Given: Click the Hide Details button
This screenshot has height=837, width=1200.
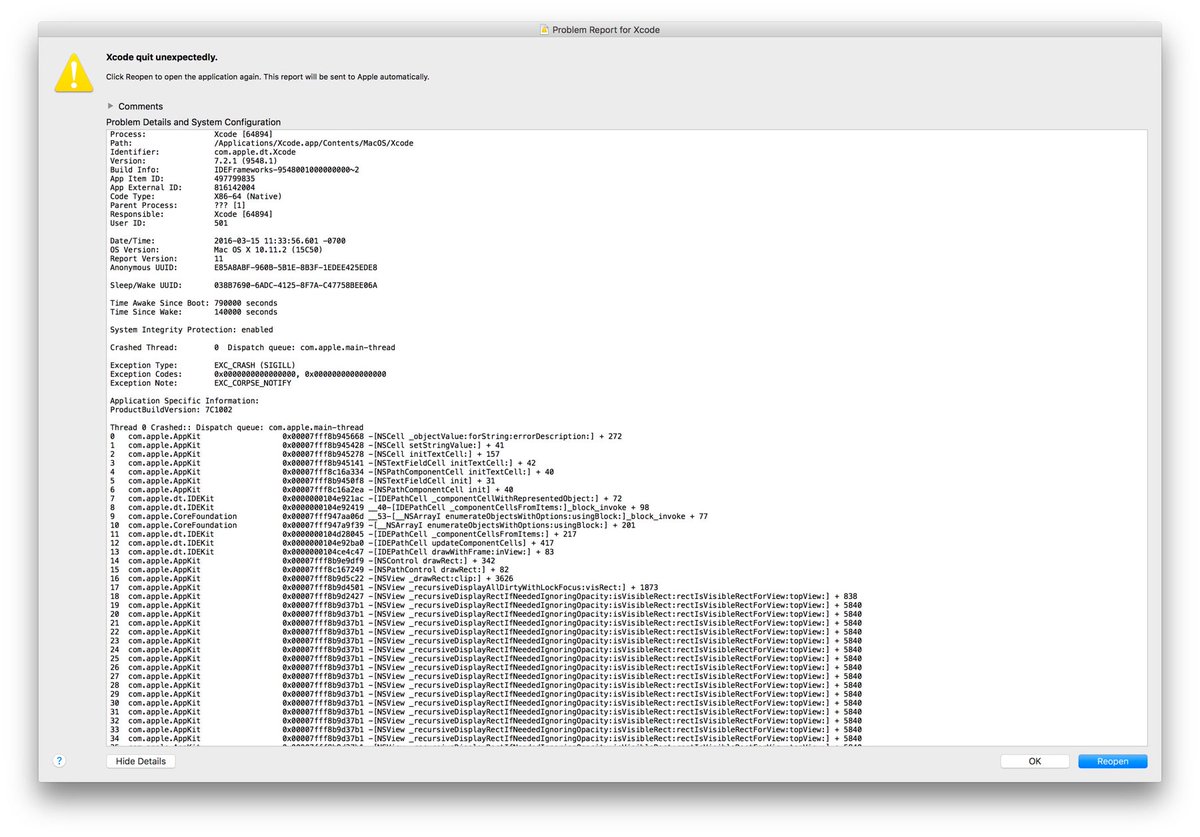Looking at the screenshot, I should [141, 761].
